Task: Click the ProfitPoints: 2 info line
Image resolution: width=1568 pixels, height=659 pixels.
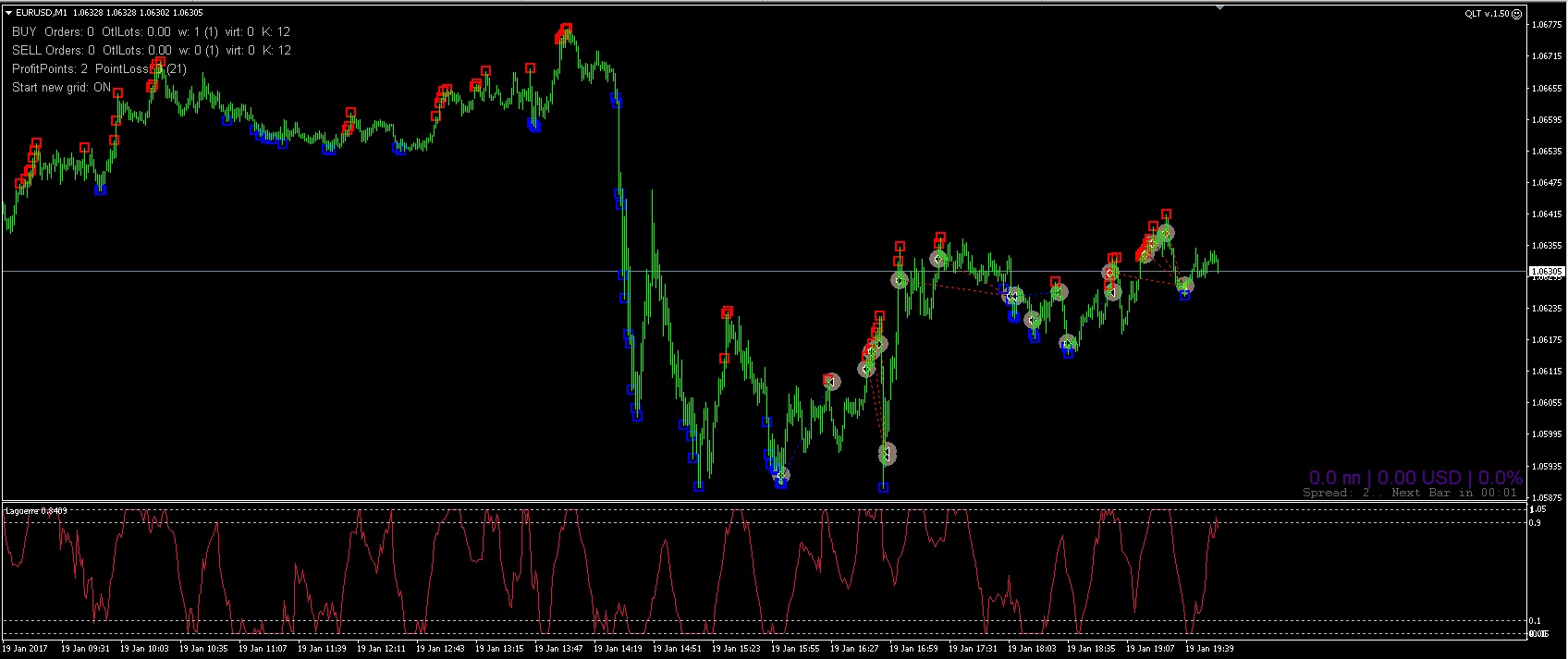Action: click(x=99, y=68)
